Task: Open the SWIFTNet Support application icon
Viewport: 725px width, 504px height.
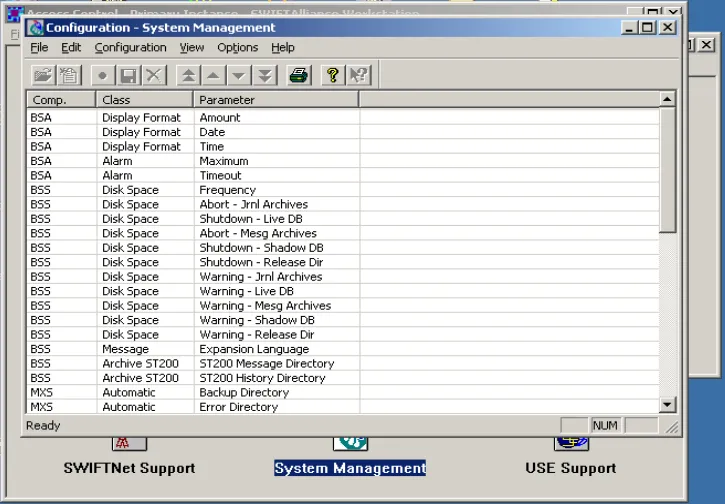Action: coord(129,444)
